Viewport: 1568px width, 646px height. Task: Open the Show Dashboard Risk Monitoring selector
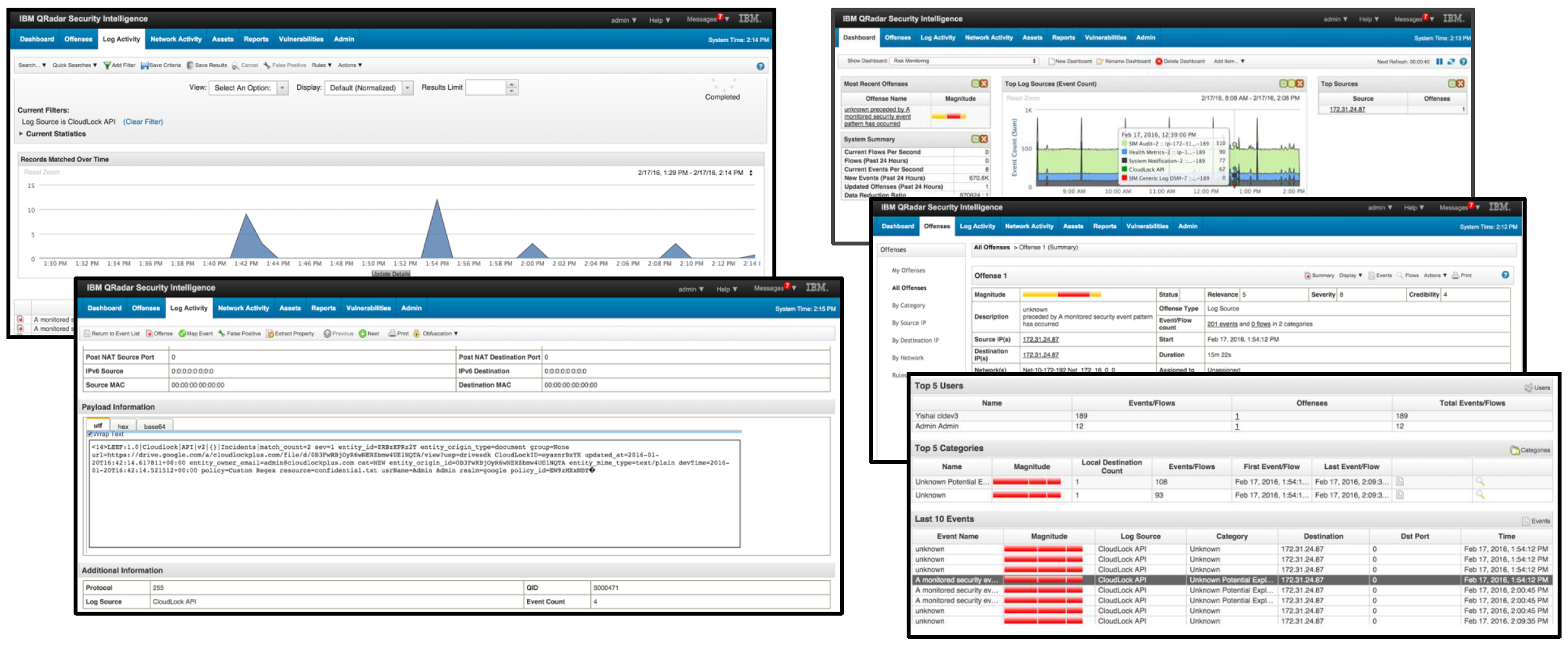[x=964, y=61]
